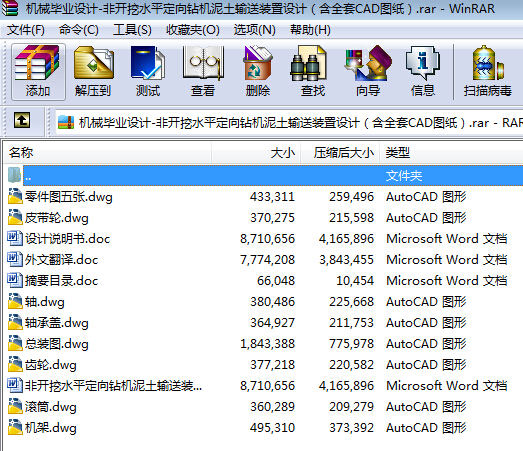
Task: Click compressed size 373,392
Action: point(352,428)
